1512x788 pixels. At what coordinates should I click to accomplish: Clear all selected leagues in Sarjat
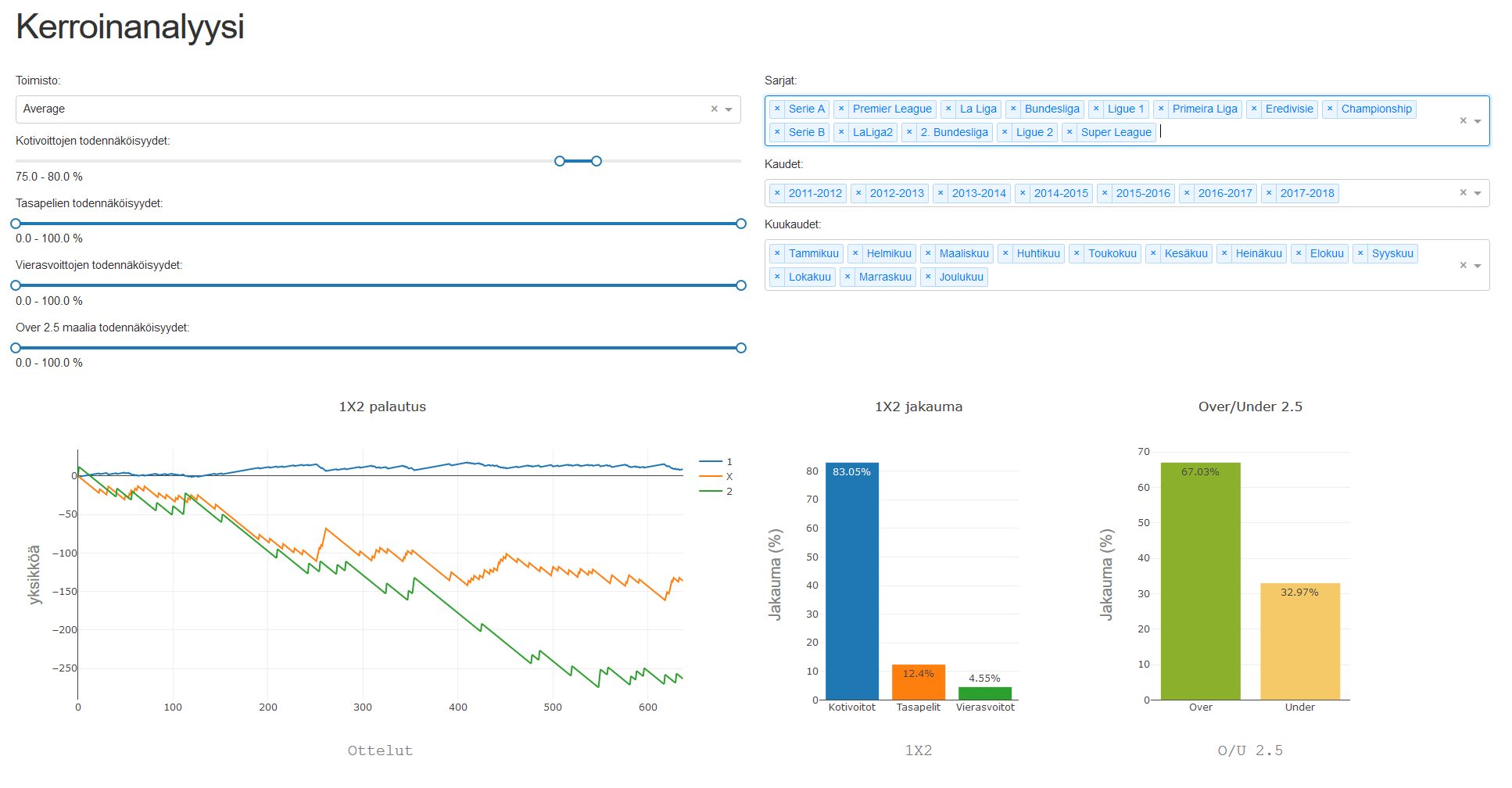[x=1463, y=120]
